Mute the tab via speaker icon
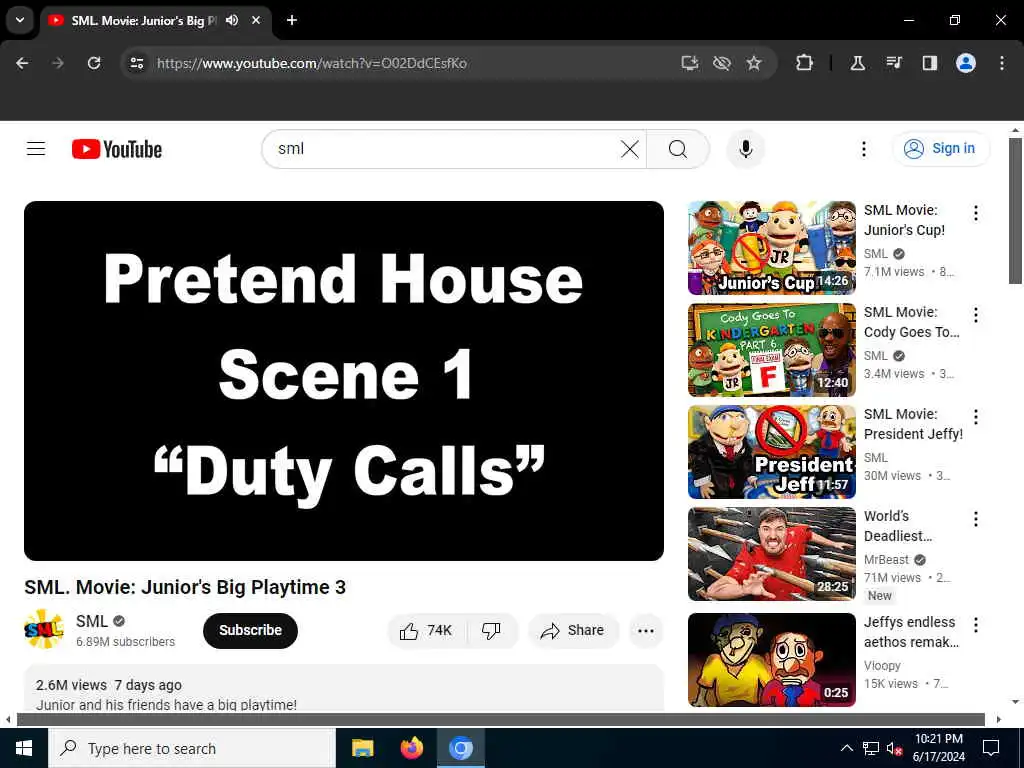The image size is (1024, 768). coord(232,20)
